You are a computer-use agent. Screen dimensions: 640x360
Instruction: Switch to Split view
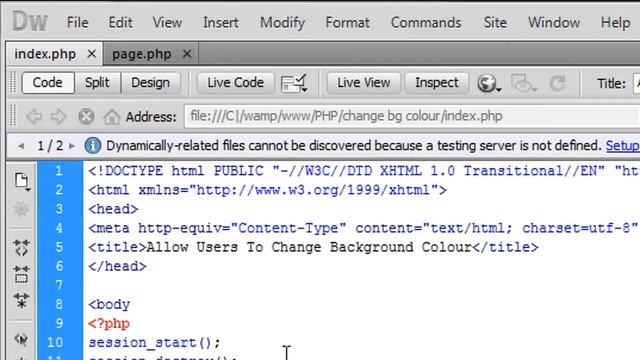click(97, 83)
